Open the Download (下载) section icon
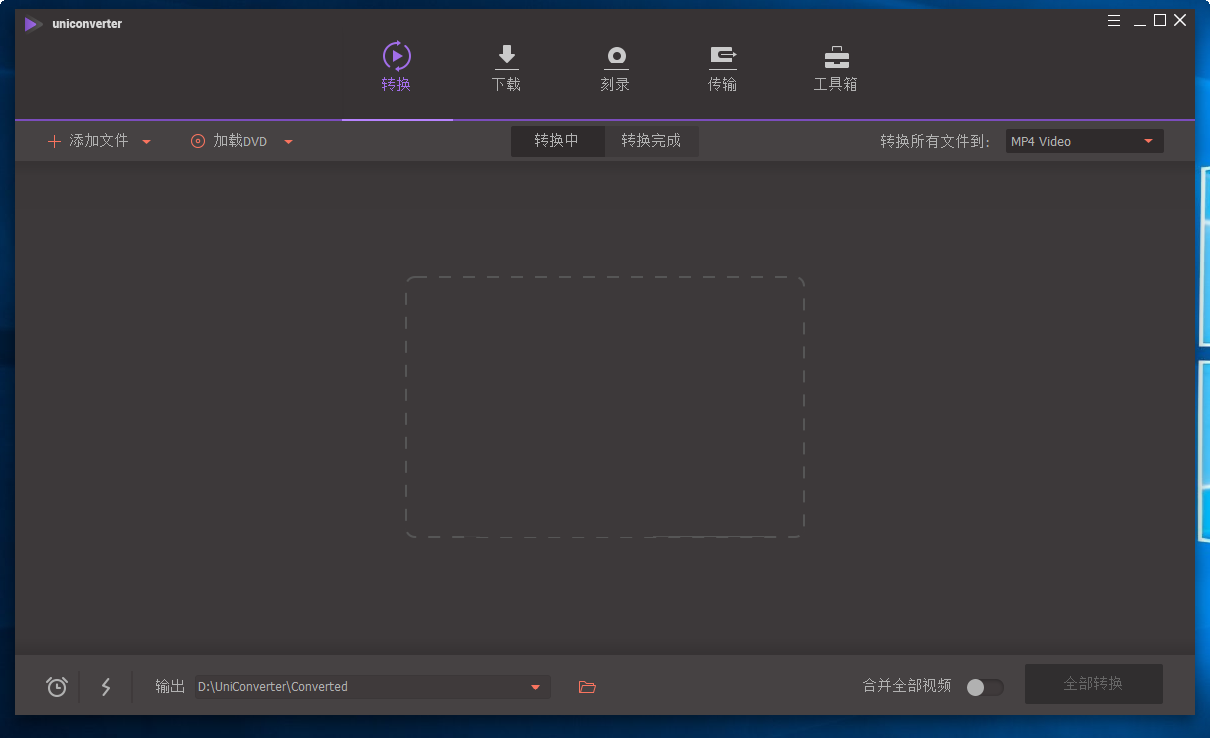Screen dimensions: 1210x738 (506, 57)
